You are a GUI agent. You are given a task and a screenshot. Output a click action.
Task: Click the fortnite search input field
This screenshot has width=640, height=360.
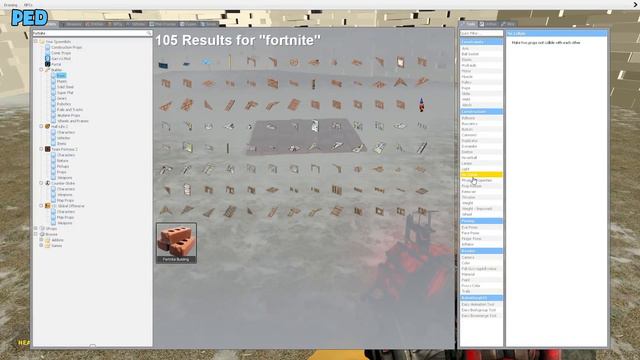pyautogui.click(x=92, y=33)
